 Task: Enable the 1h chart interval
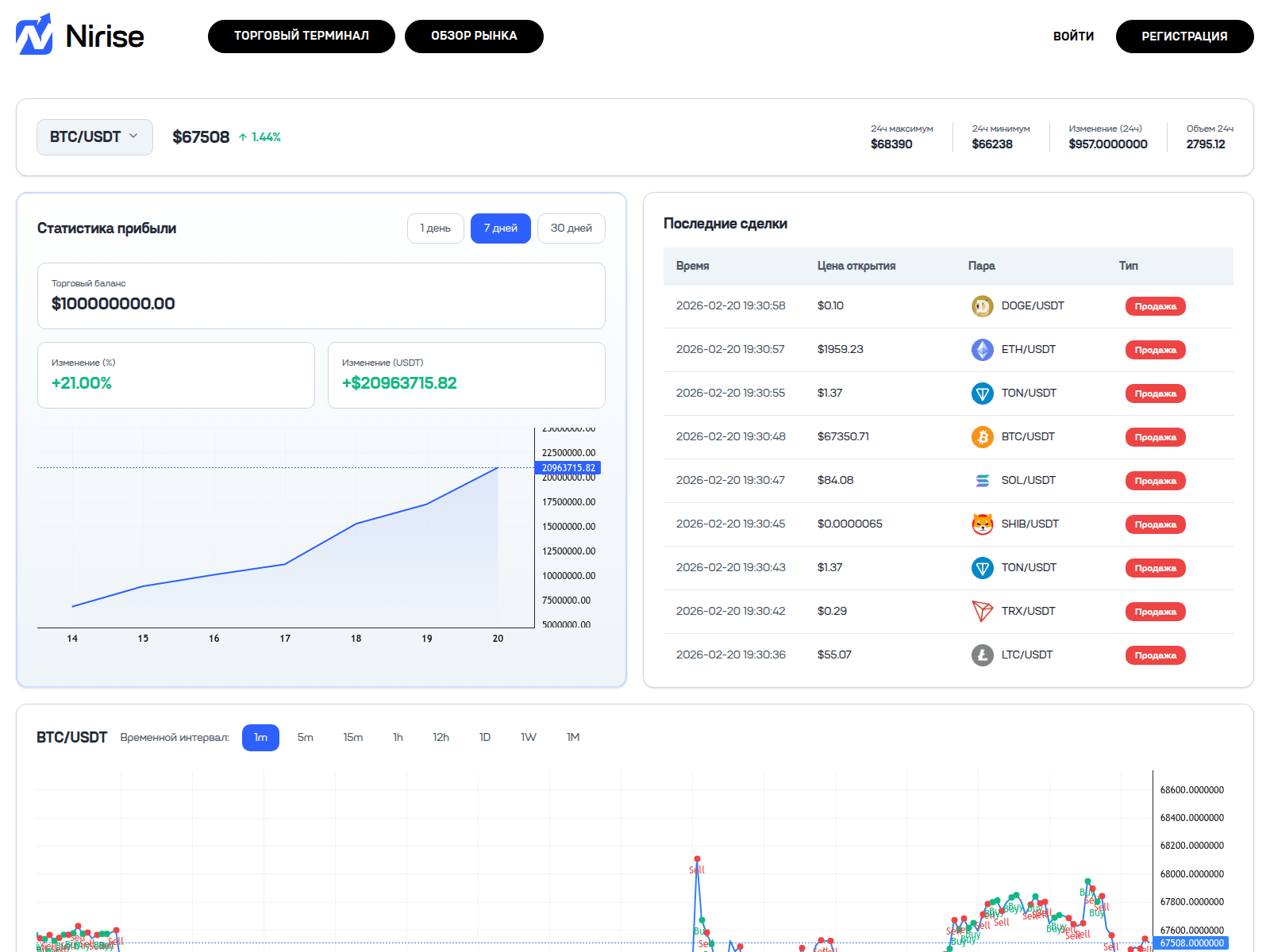(398, 737)
